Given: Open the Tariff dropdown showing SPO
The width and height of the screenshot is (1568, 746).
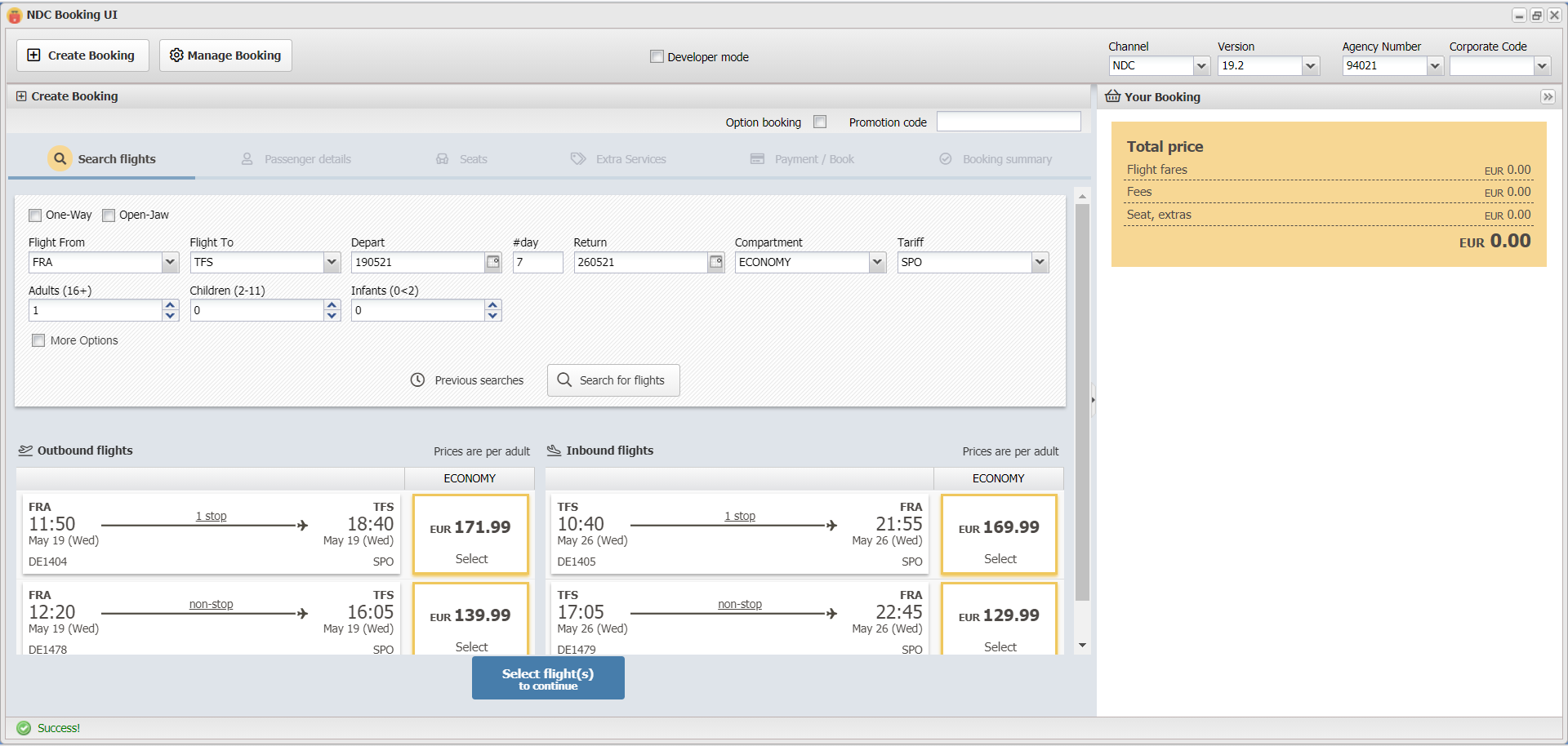Looking at the screenshot, I should 1039,262.
